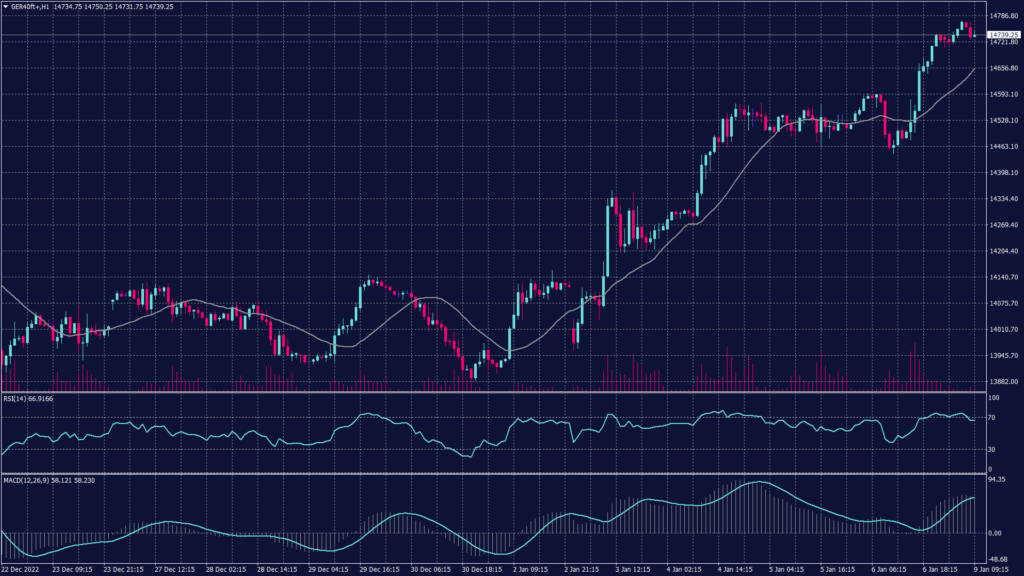
Task: Click the GER40ft+,H1 symbol title
Action: (36, 6)
